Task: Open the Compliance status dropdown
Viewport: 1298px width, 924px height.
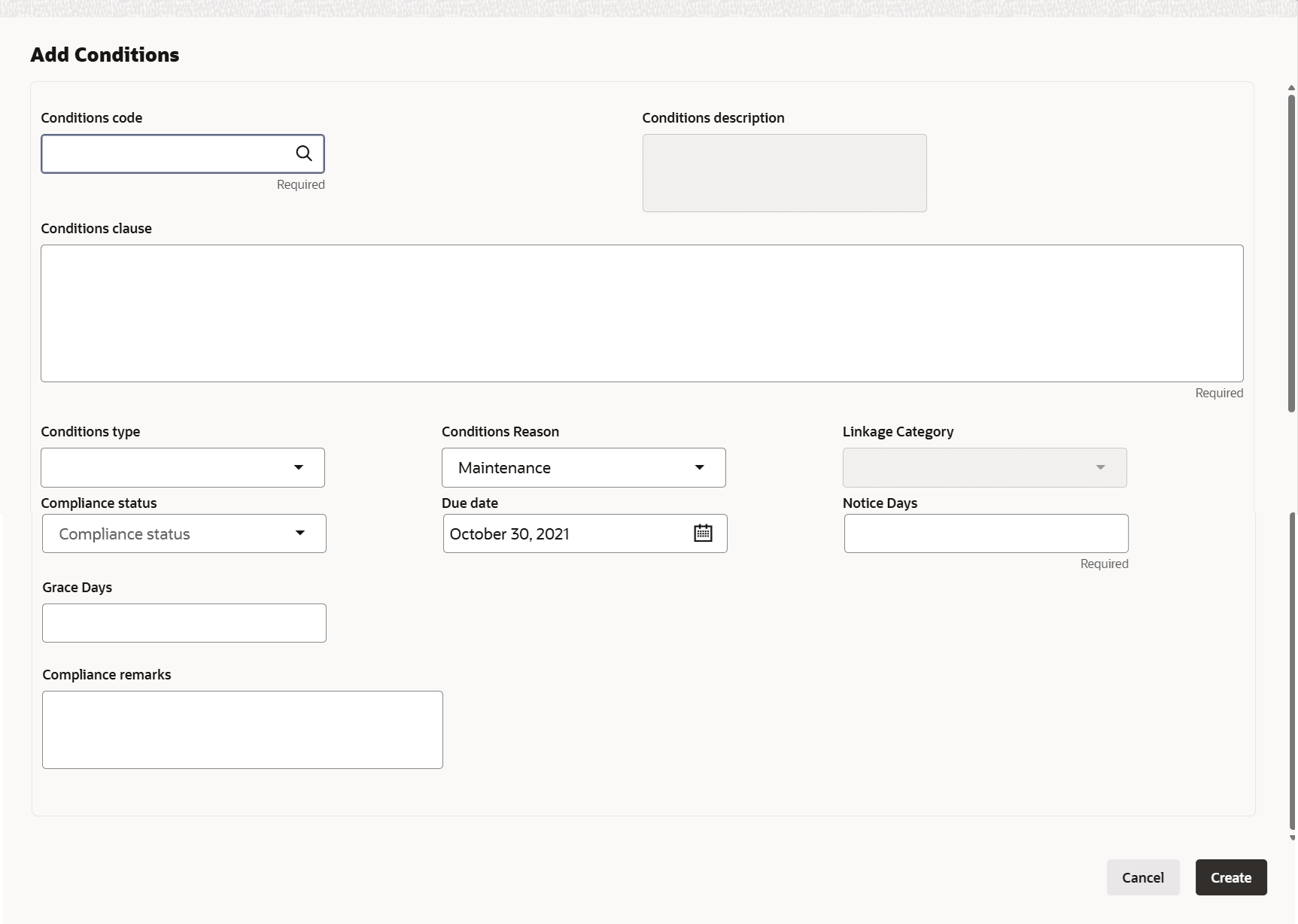Action: [x=184, y=533]
